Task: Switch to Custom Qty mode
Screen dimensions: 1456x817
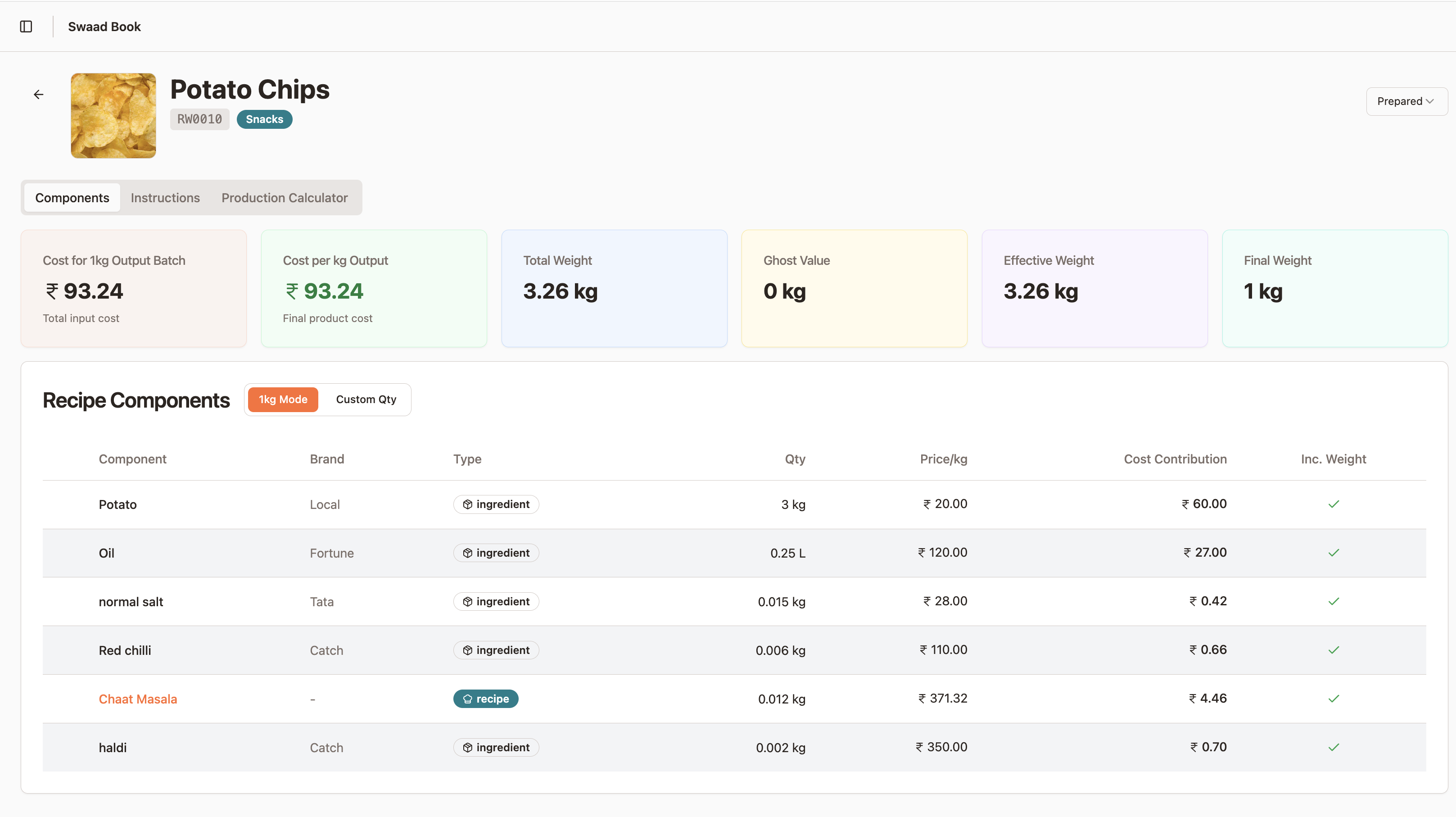Action: 366,399
